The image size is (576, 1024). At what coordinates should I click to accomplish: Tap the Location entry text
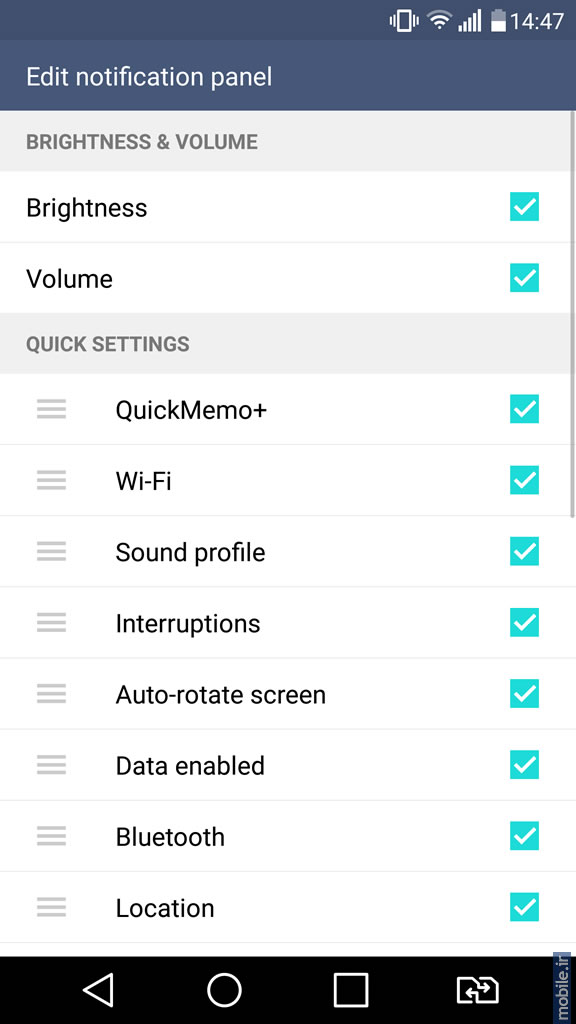coord(165,908)
